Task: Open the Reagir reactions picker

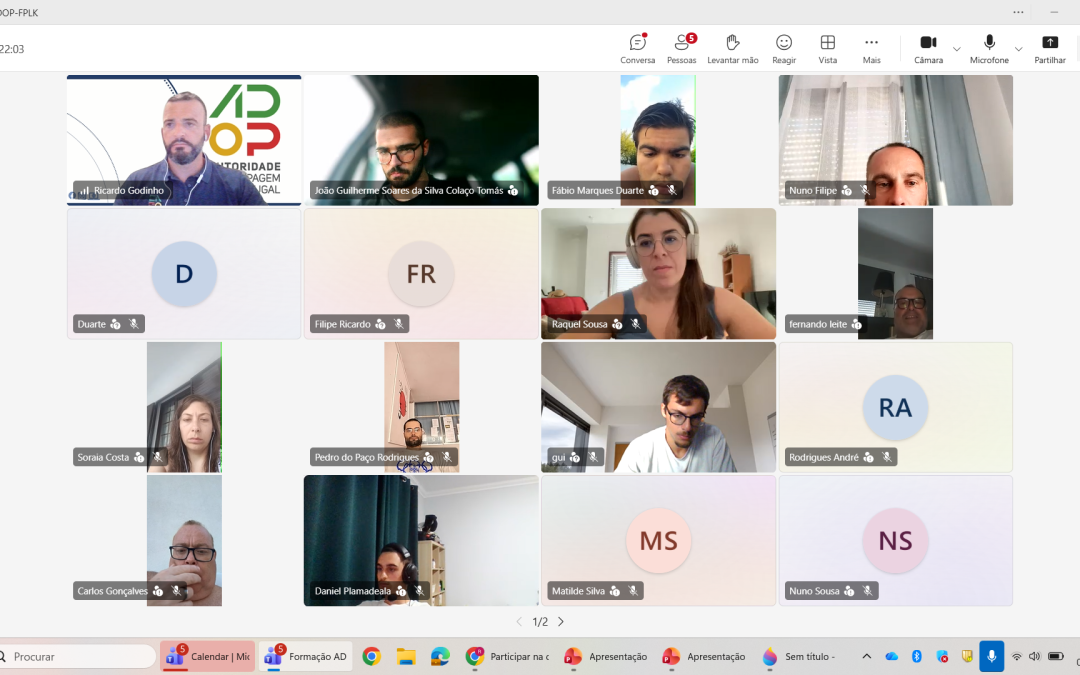Action: click(x=784, y=49)
